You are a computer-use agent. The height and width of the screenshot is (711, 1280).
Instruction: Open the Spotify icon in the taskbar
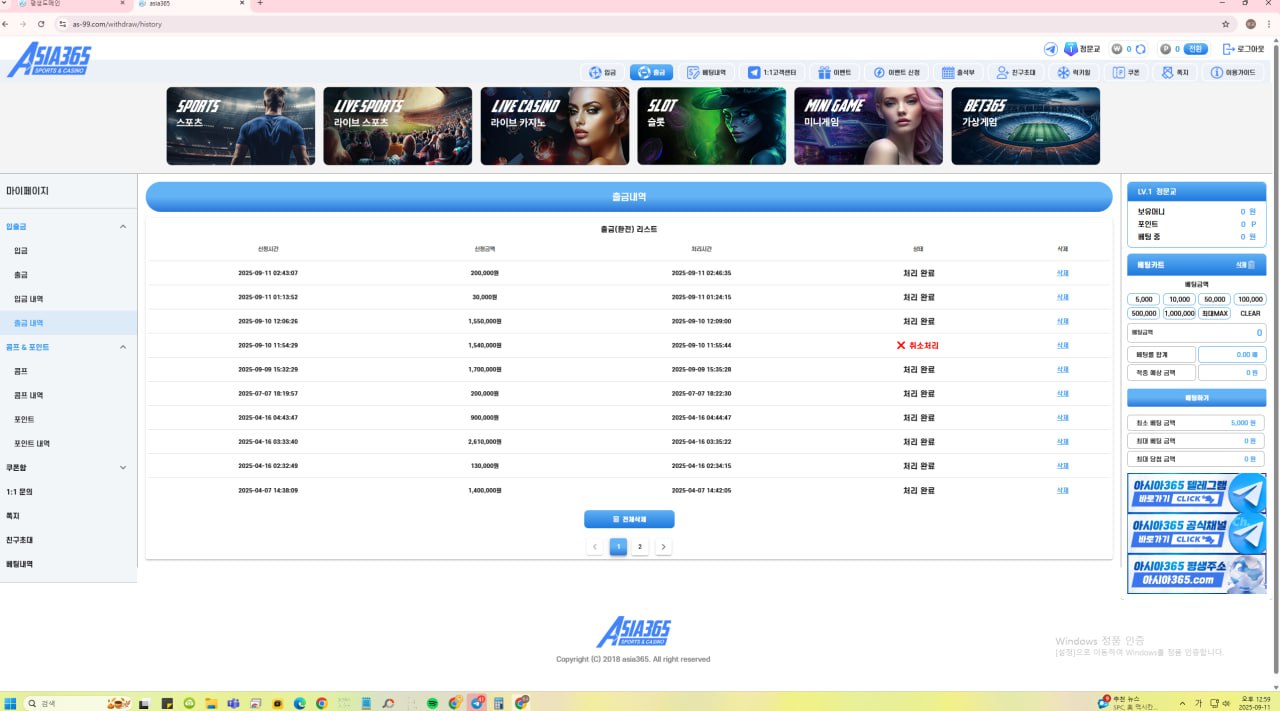pyautogui.click(x=432, y=703)
